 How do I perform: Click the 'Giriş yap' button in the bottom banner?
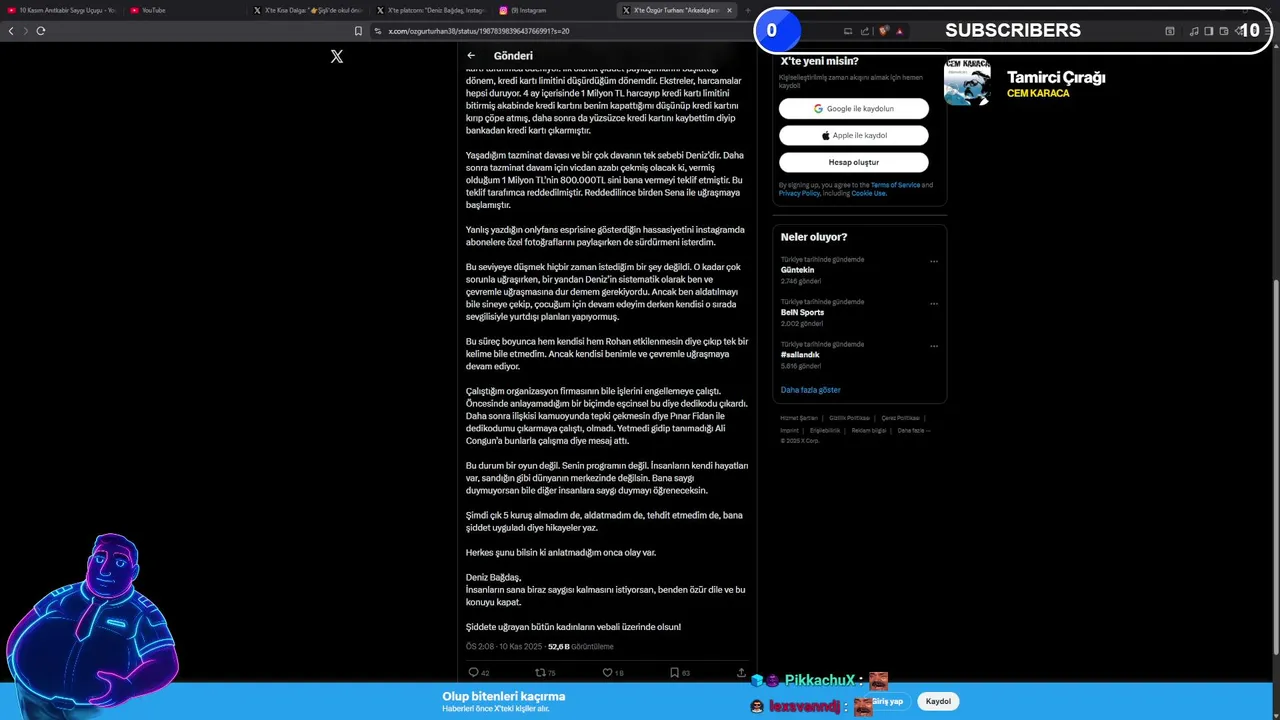pyautogui.click(x=887, y=701)
